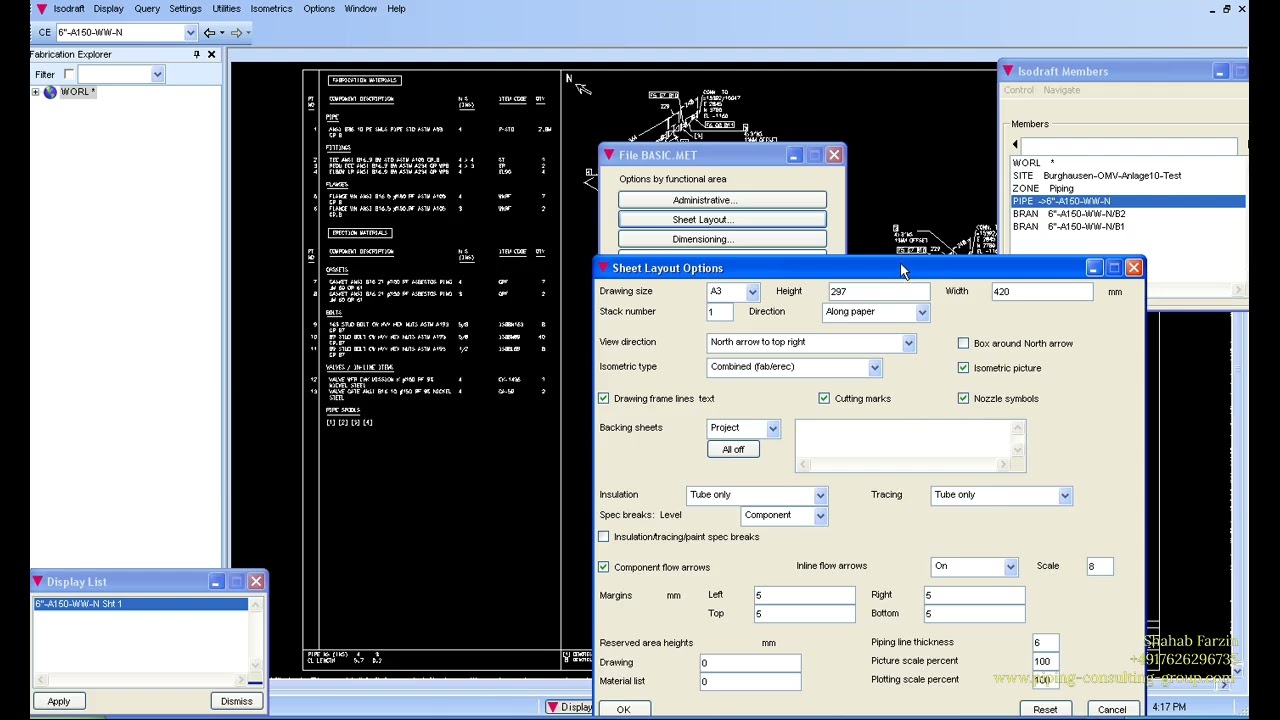This screenshot has height=720, width=1280.
Task: Close the File BASIC.MET window
Action: pyautogui.click(x=834, y=155)
